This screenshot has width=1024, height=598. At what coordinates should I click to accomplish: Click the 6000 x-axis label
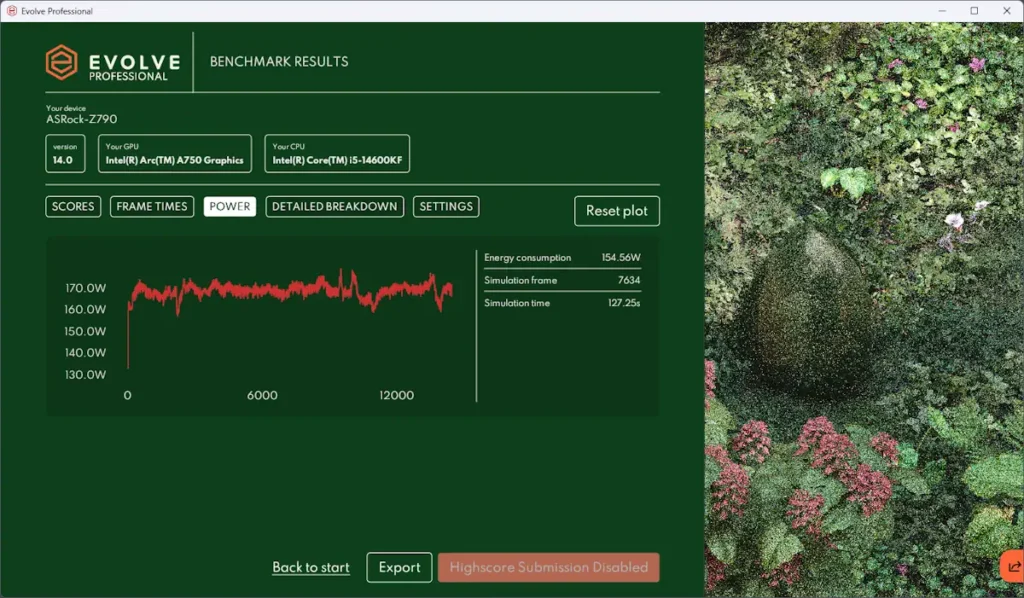coord(262,395)
